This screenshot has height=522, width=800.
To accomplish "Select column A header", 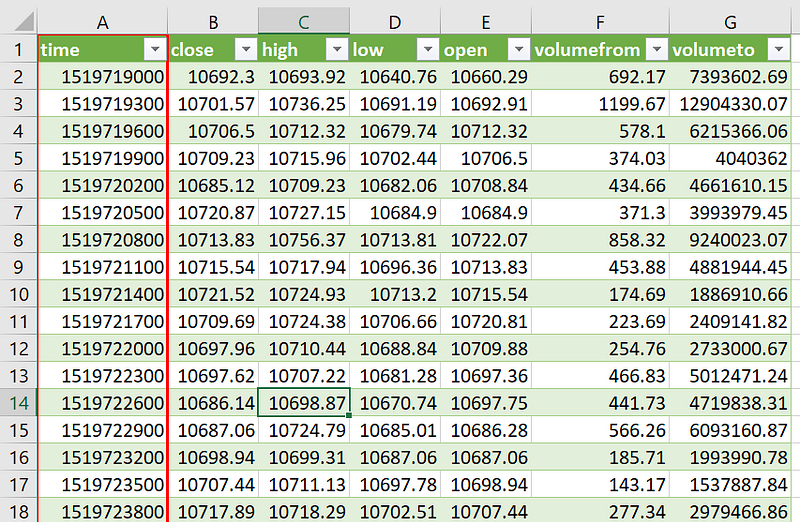I will [103, 22].
